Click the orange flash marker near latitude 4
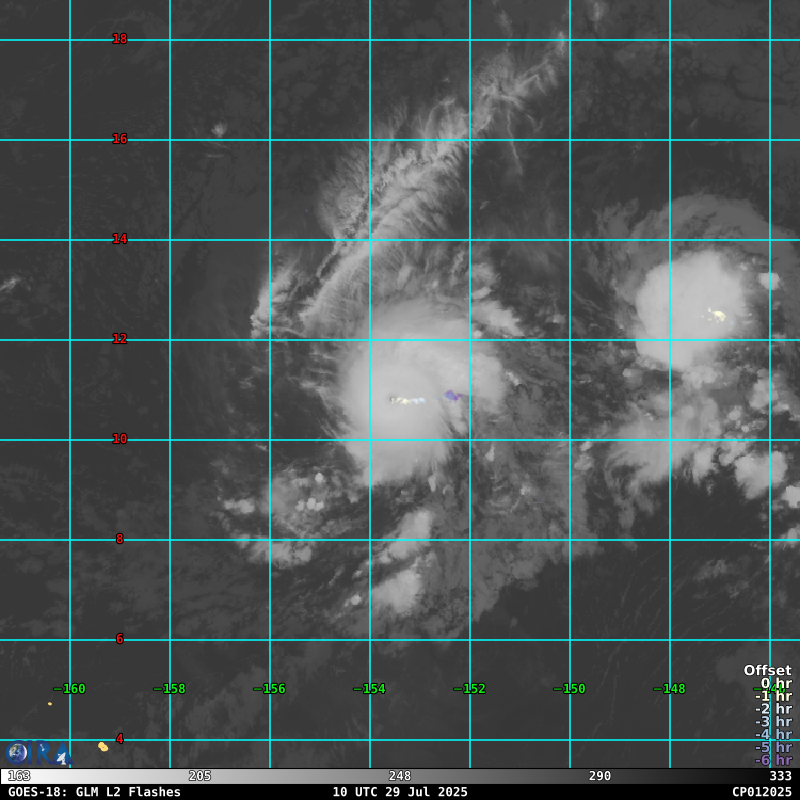The width and height of the screenshot is (800, 800). point(102,746)
